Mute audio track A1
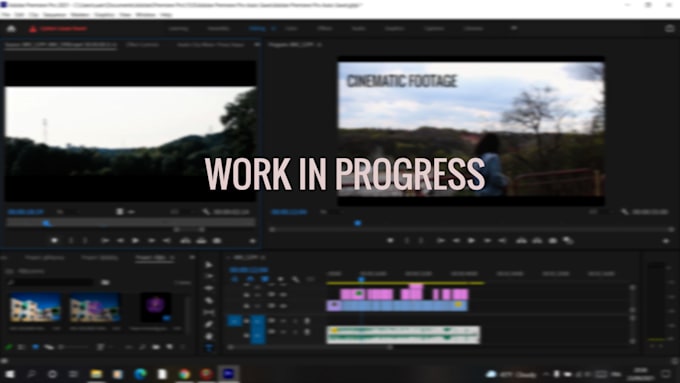The height and width of the screenshot is (383, 680). (283, 321)
